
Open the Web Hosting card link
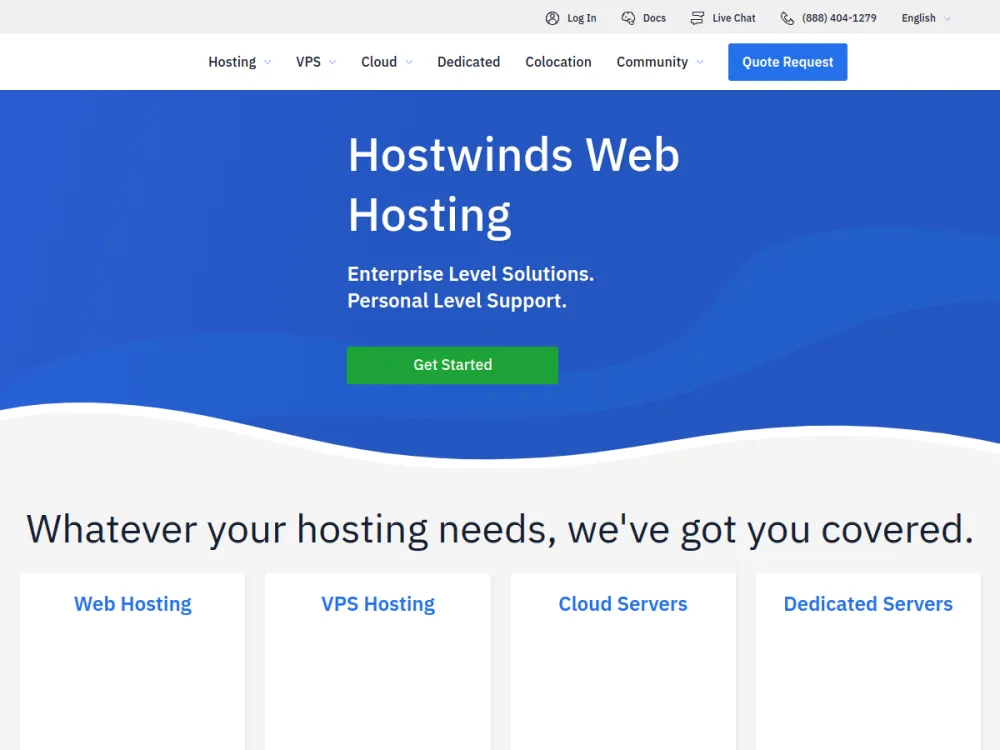(133, 604)
